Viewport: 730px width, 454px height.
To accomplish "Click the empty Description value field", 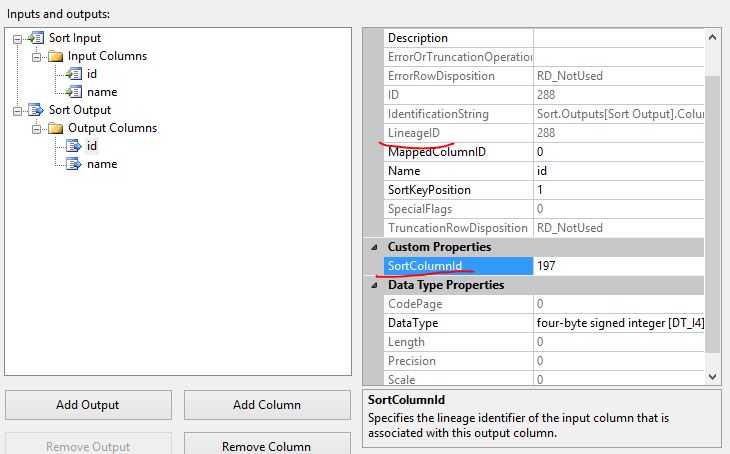I will [619, 38].
